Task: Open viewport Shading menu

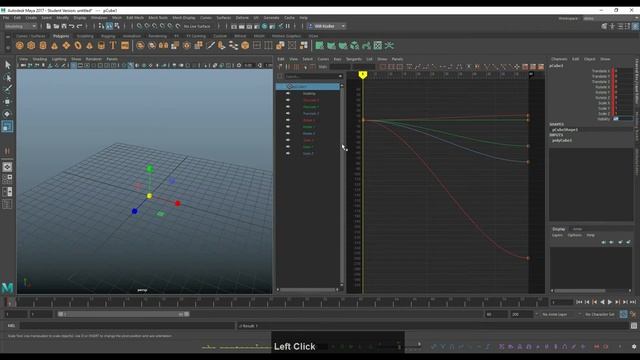Action: (x=40, y=59)
